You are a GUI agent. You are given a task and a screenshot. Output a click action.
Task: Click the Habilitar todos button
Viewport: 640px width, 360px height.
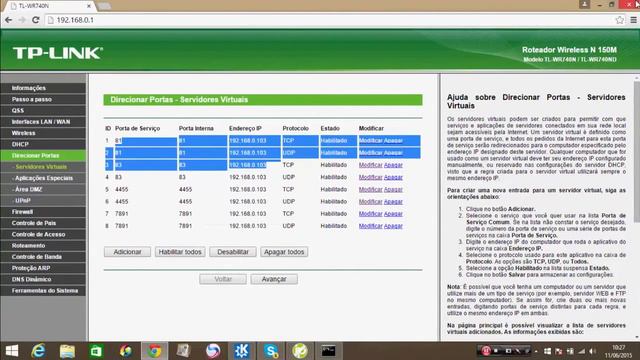pyautogui.click(x=180, y=252)
